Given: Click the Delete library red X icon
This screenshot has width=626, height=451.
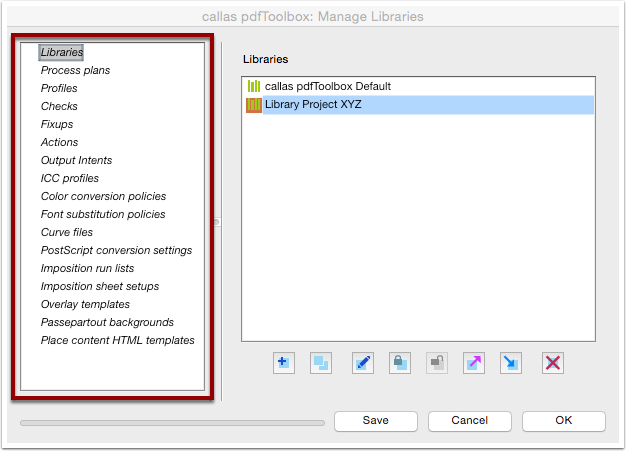Looking at the screenshot, I should click(x=553, y=363).
